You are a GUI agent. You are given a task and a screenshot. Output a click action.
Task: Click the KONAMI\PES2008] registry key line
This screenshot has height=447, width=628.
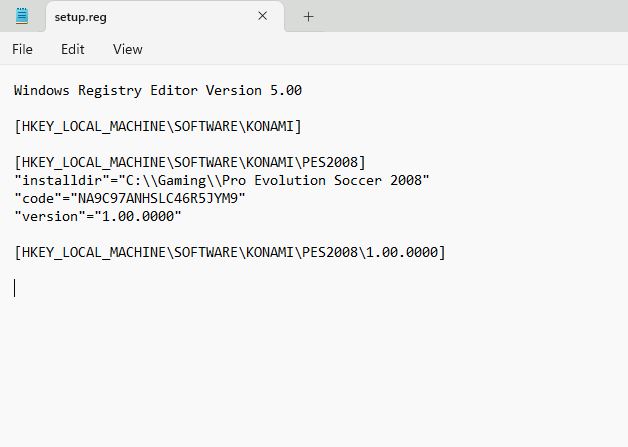190,162
